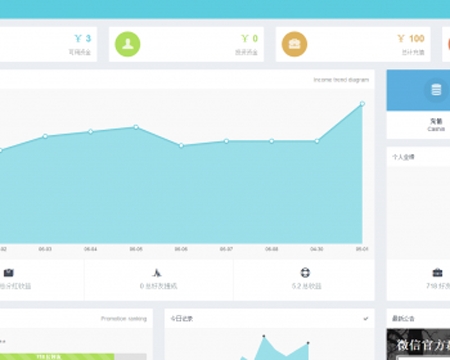Image resolution: width=450 pixels, height=360 pixels.
Task: Click the orange briefcase circle icon
Action: point(294,44)
